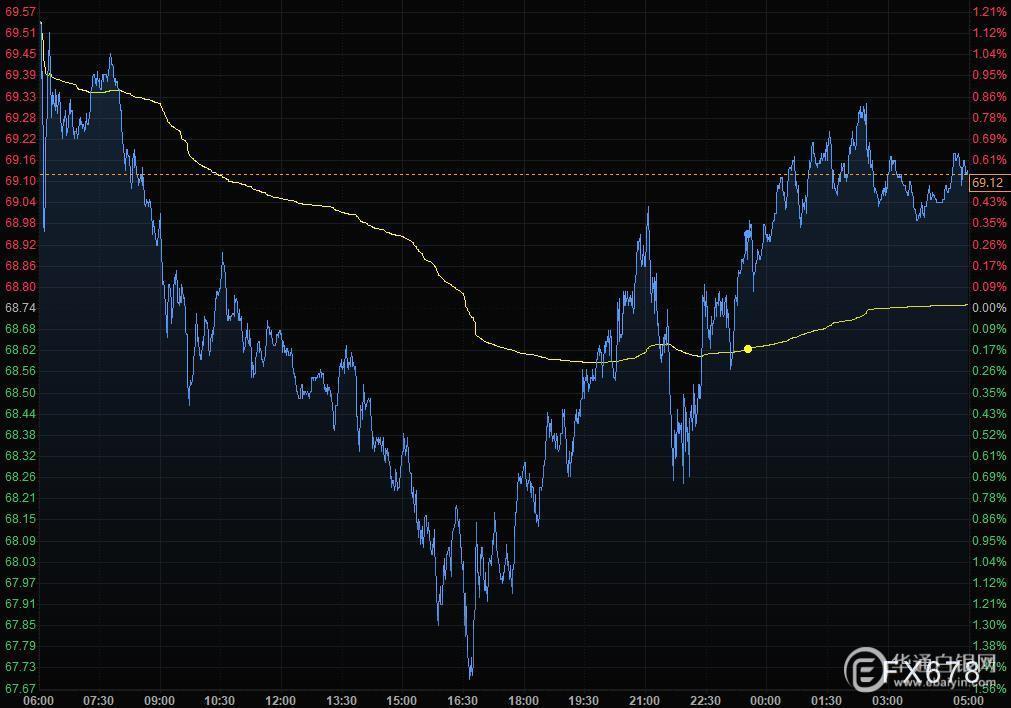
Task: Click the 00:00 midnight time label
Action: click(x=765, y=700)
